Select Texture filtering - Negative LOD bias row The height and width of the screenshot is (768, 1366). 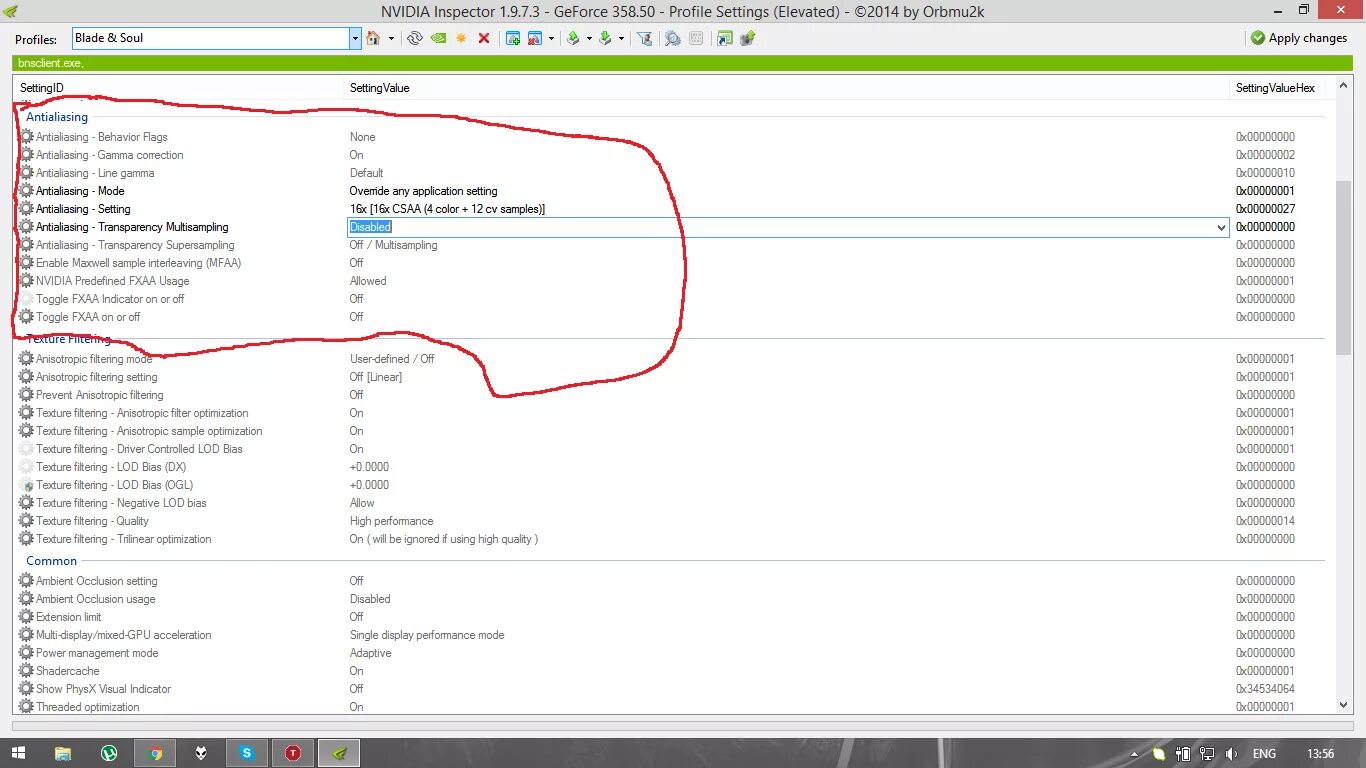672,503
